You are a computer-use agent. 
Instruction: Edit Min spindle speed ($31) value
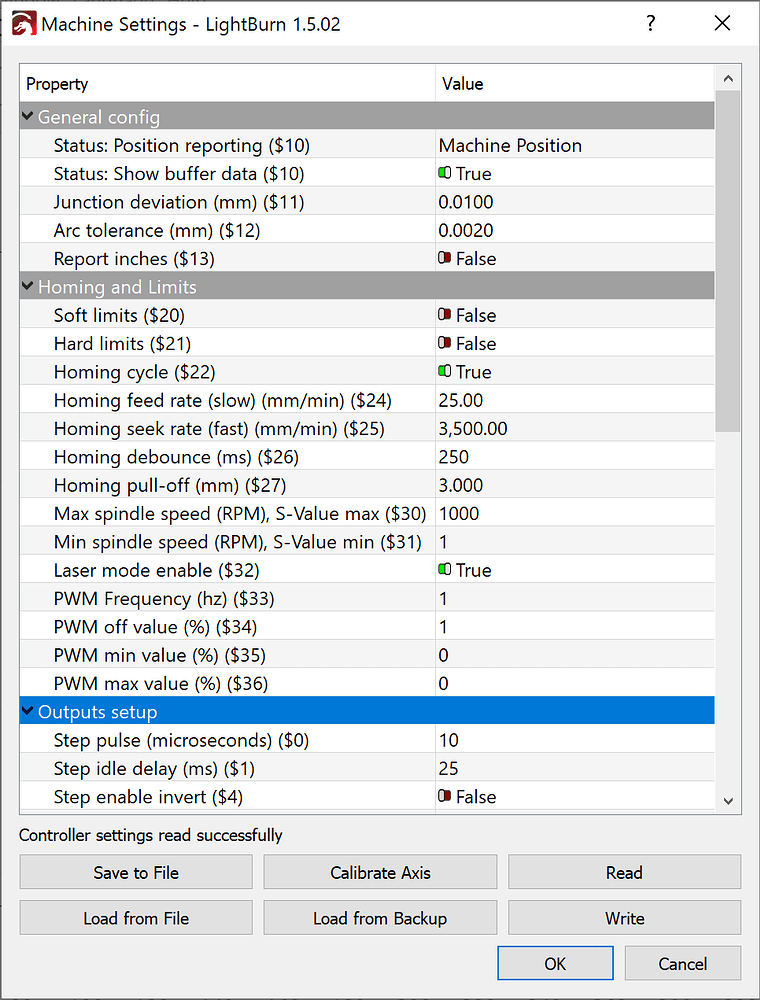[x=575, y=541]
